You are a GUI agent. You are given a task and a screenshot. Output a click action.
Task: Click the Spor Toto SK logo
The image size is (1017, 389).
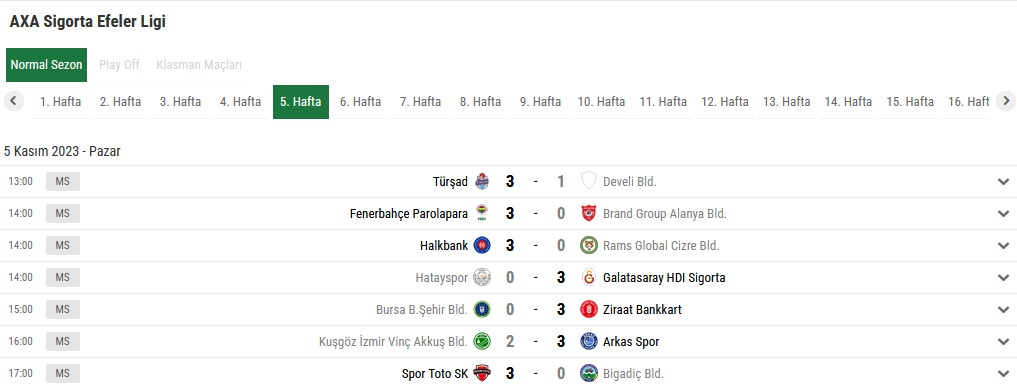(482, 373)
